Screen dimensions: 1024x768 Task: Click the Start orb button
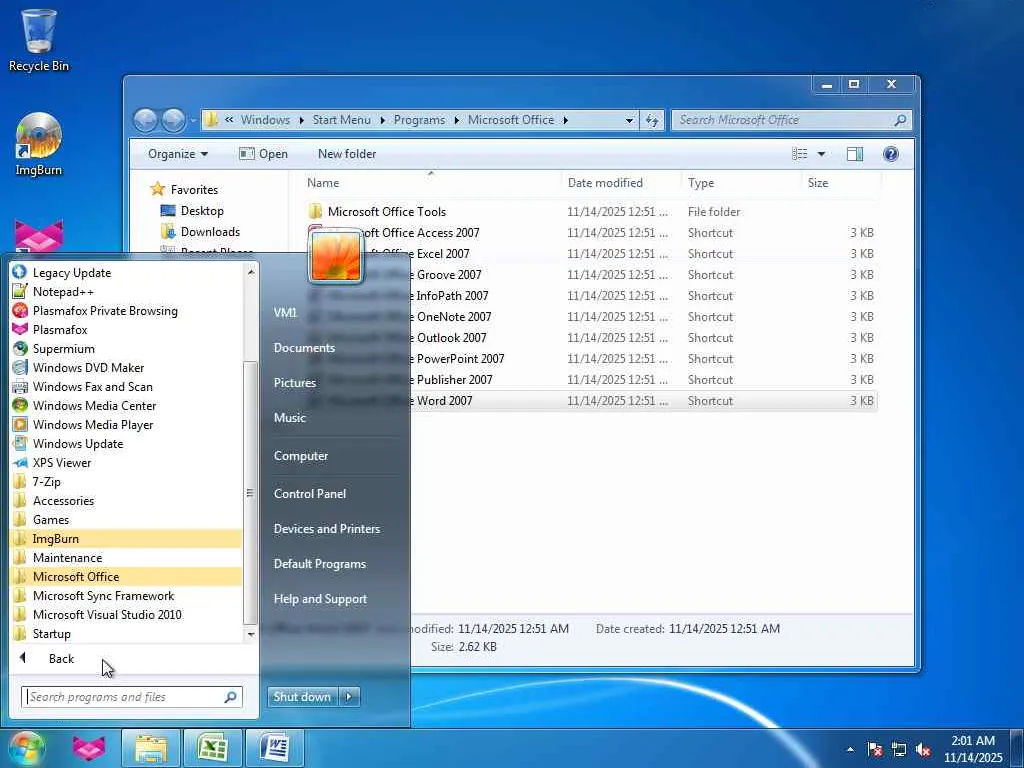click(x=25, y=748)
